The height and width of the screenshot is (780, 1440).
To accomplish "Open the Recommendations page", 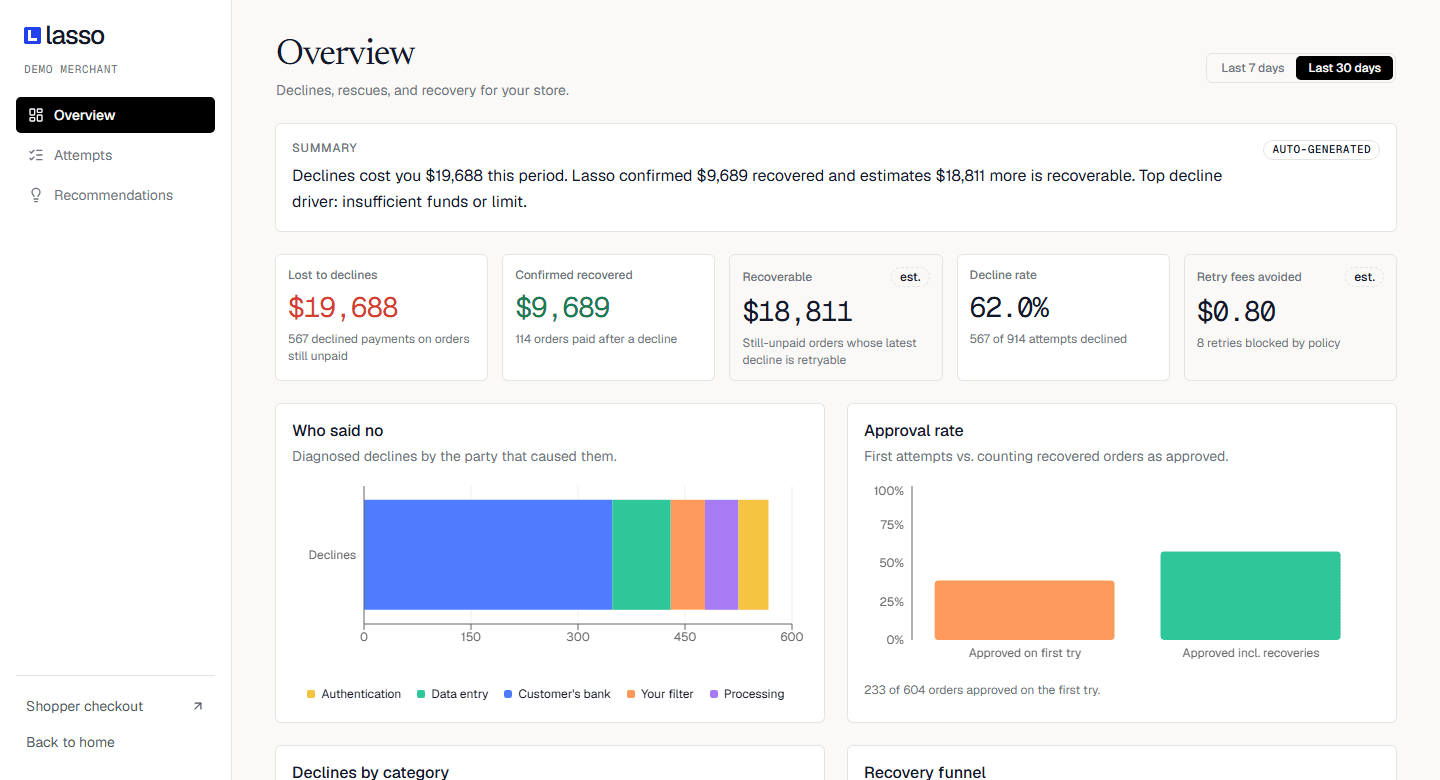I will [115, 195].
